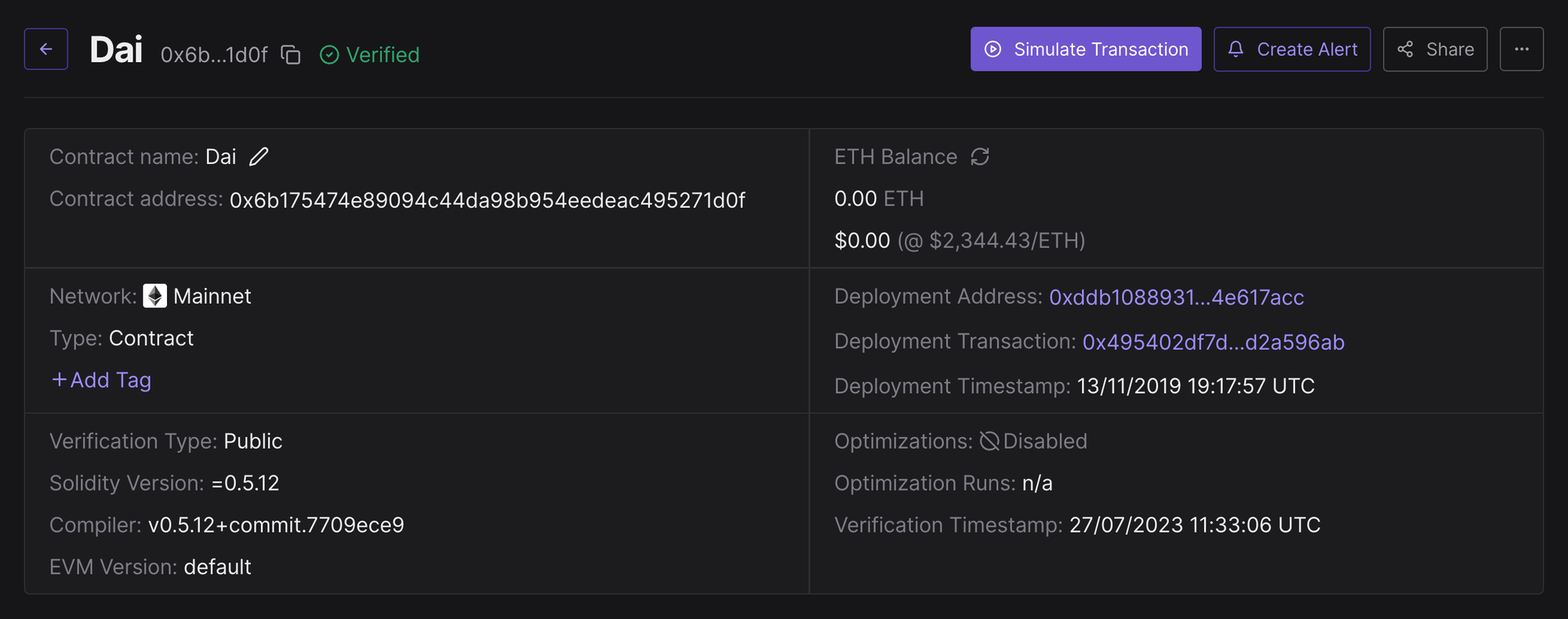Click the full contract address text
This screenshot has width=1568, height=619.
click(487, 200)
